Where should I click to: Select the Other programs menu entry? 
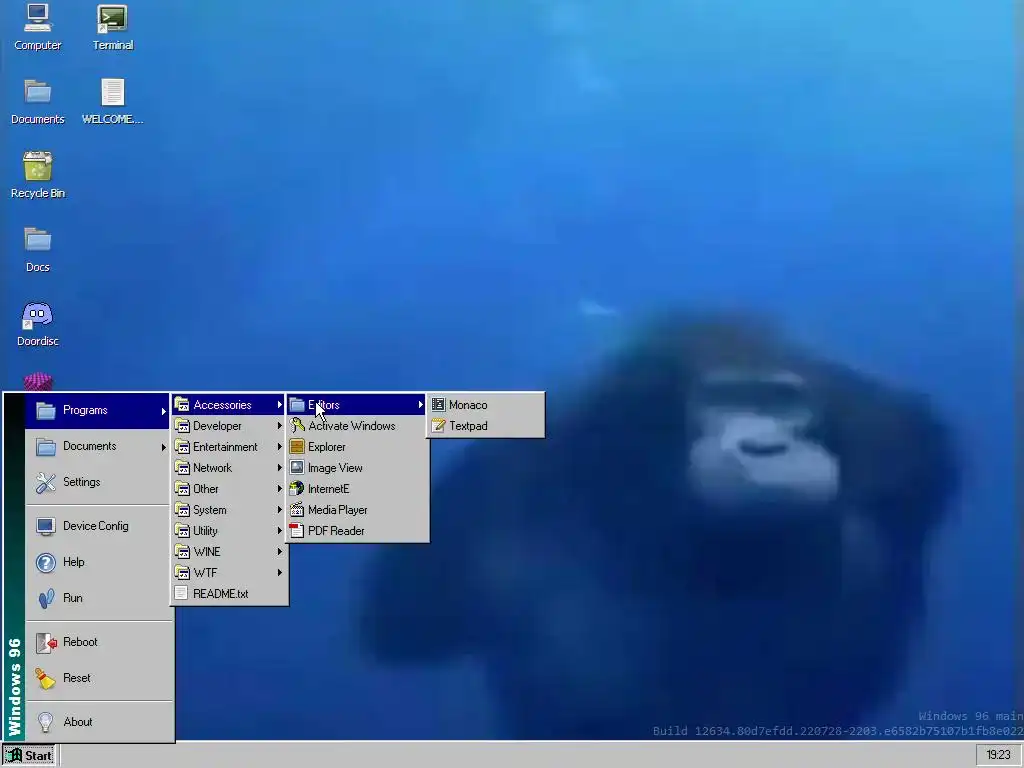pos(229,488)
